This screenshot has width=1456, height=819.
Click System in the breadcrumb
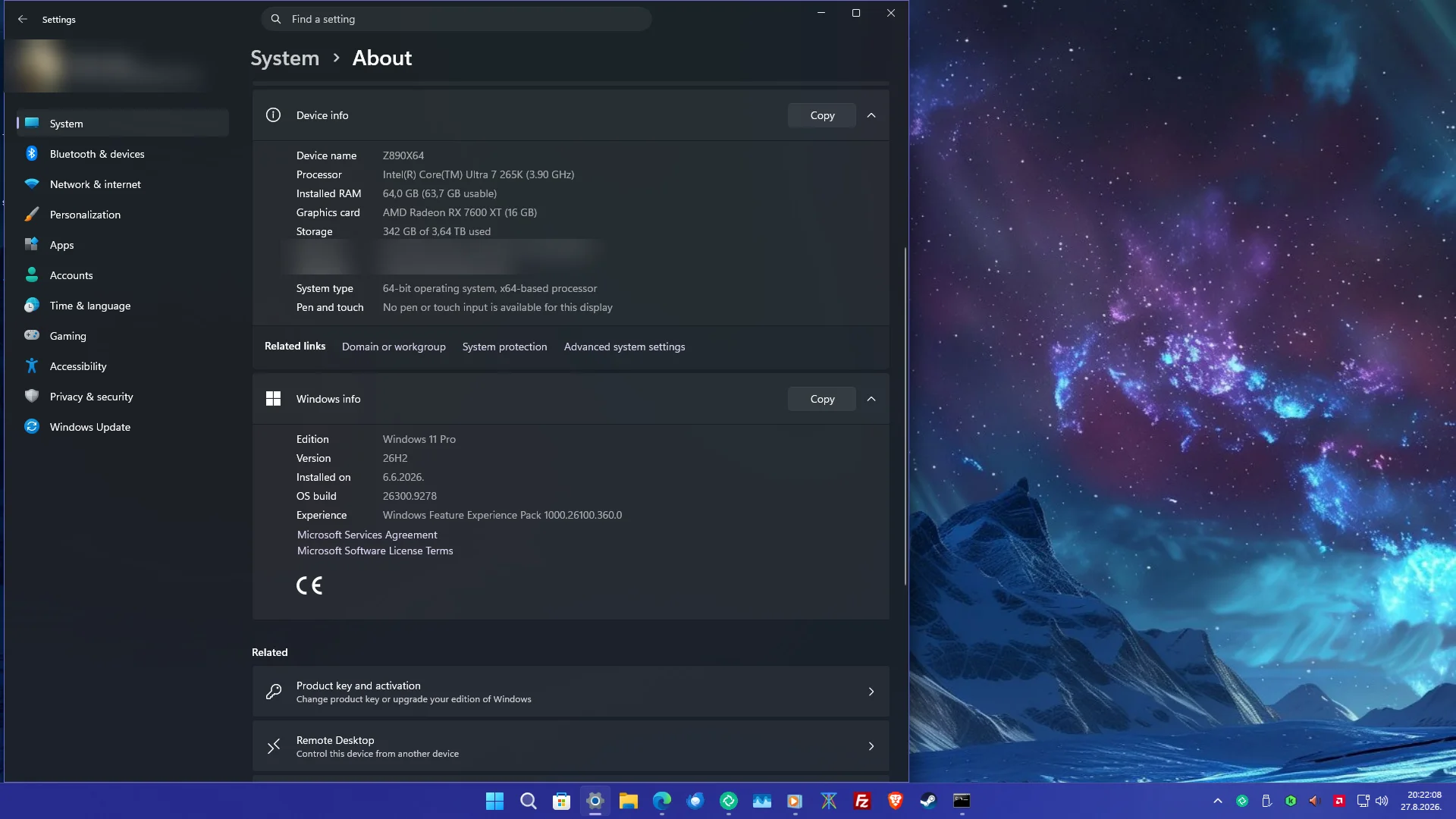pyautogui.click(x=285, y=58)
